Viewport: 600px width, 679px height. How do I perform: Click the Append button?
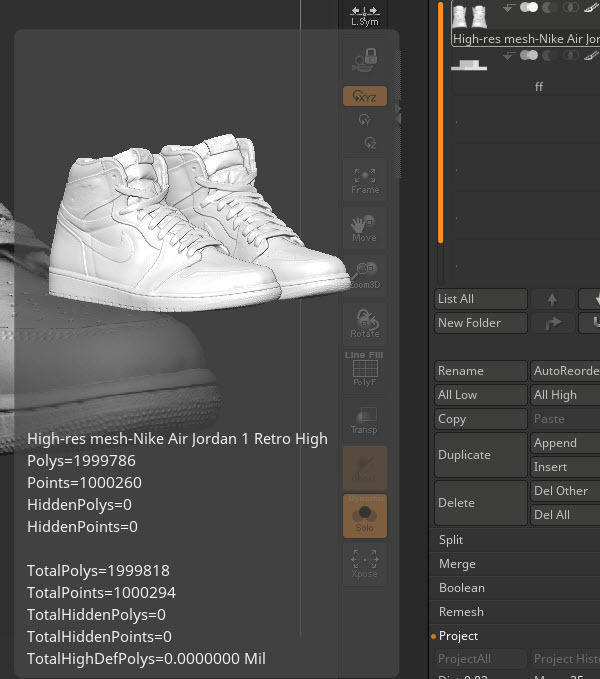(x=565, y=443)
